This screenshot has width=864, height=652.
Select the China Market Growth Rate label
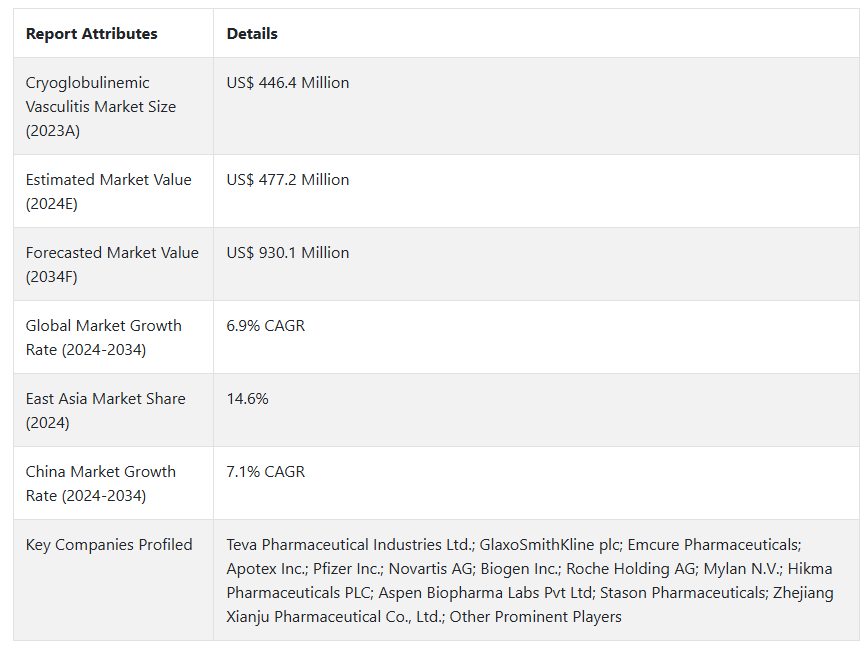click(x=101, y=483)
